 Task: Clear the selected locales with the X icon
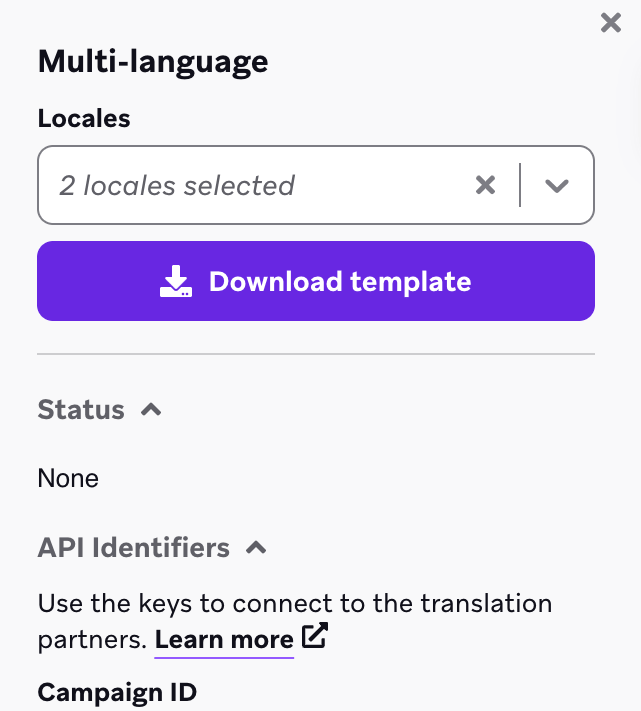(485, 185)
